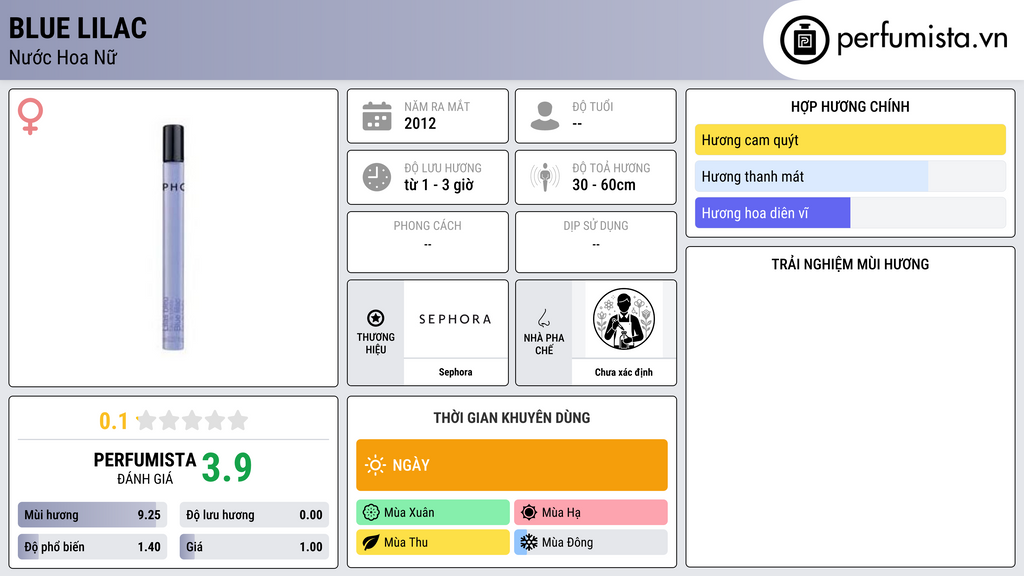Screen dimensions: 1024x576
Task: Open the Blue Lilac product bottle image
Action: coord(173,238)
